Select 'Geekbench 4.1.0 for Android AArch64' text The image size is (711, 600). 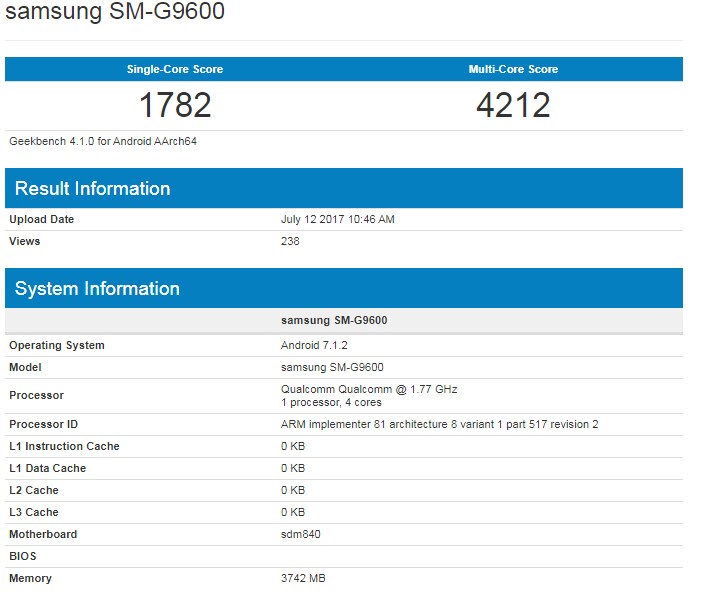coord(103,141)
